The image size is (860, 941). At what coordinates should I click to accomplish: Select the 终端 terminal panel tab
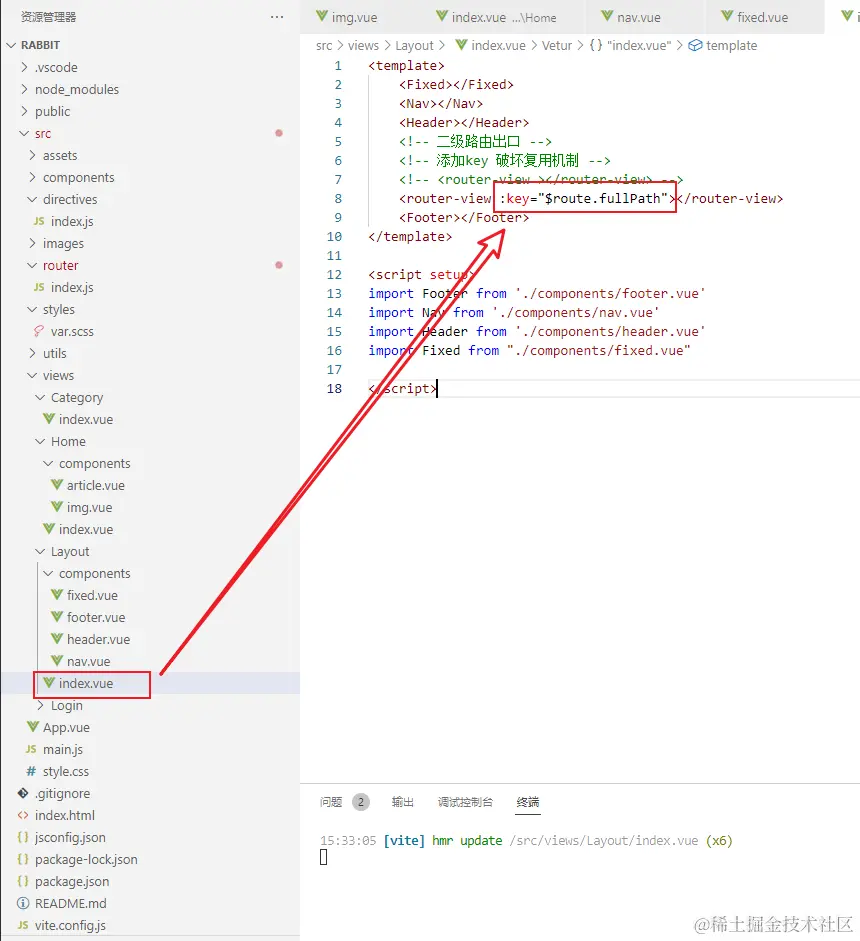[528, 802]
